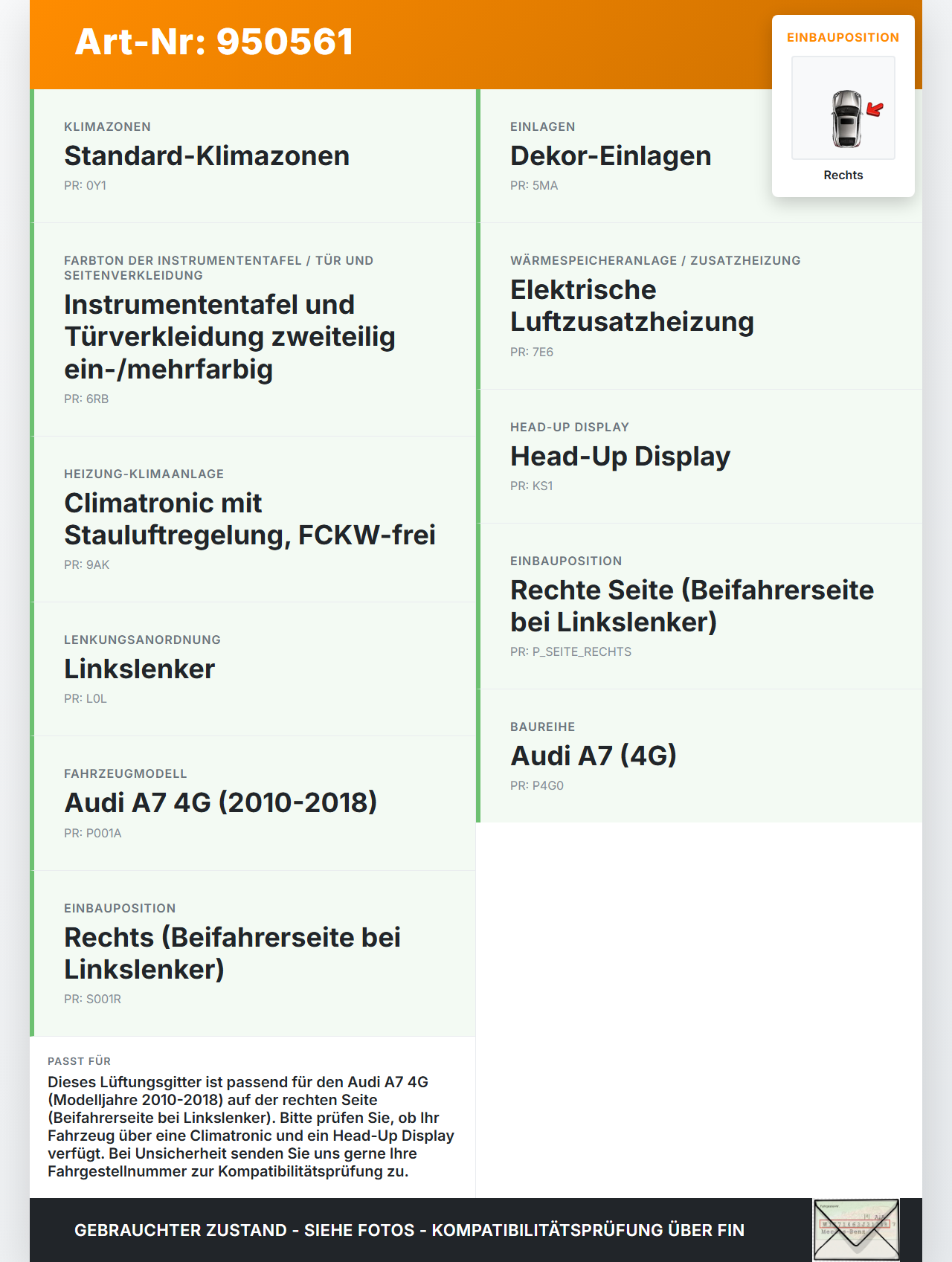Click the EINBAUPOSITION header in the badge
The height and width of the screenshot is (1262, 952).
(x=843, y=38)
